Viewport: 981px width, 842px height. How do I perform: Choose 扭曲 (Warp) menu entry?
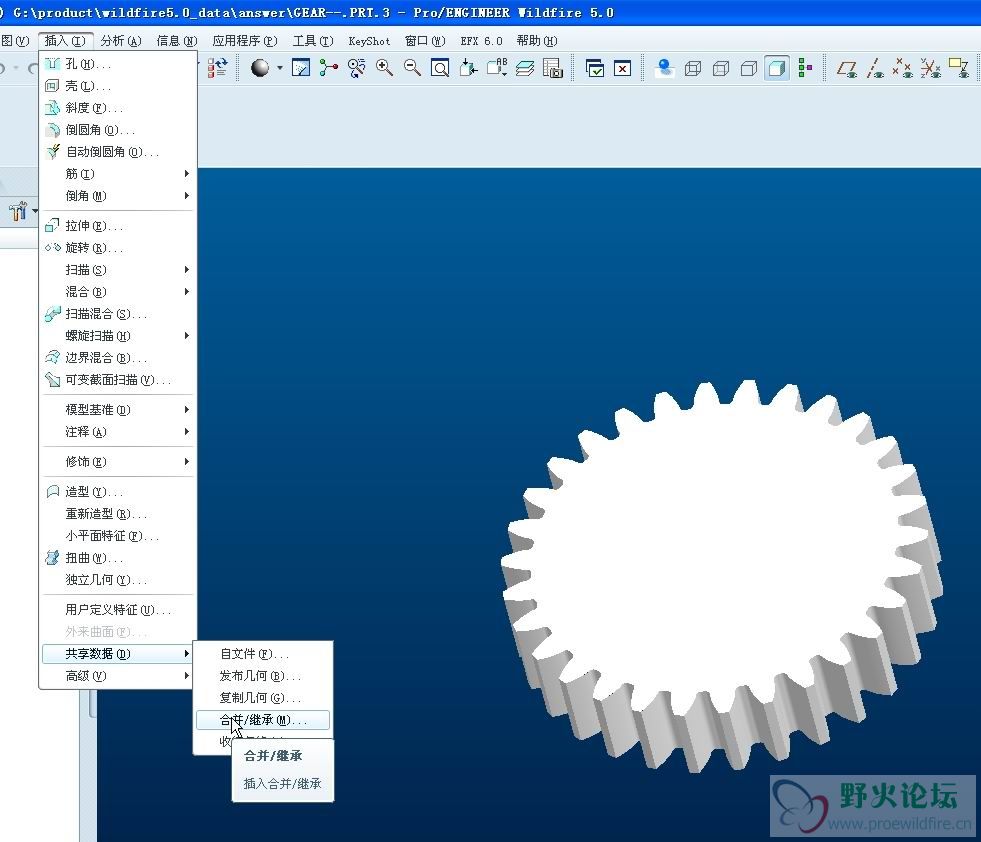coord(118,557)
